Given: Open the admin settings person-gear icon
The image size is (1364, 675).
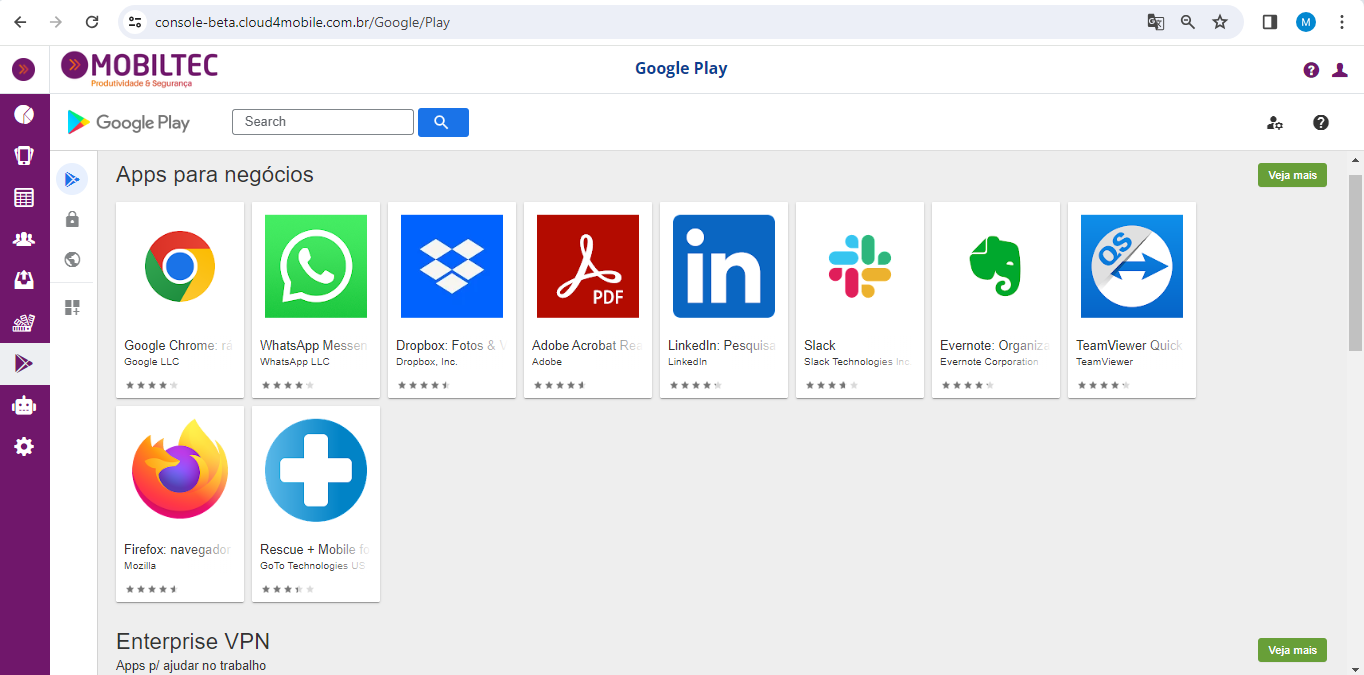Looking at the screenshot, I should pyautogui.click(x=1274, y=122).
